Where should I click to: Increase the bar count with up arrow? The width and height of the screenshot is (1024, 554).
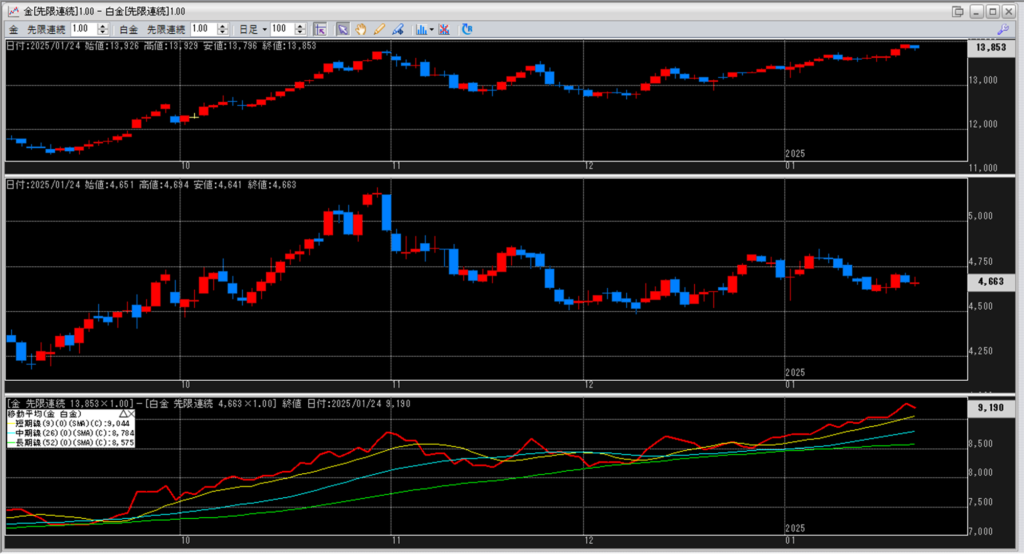coord(300,26)
